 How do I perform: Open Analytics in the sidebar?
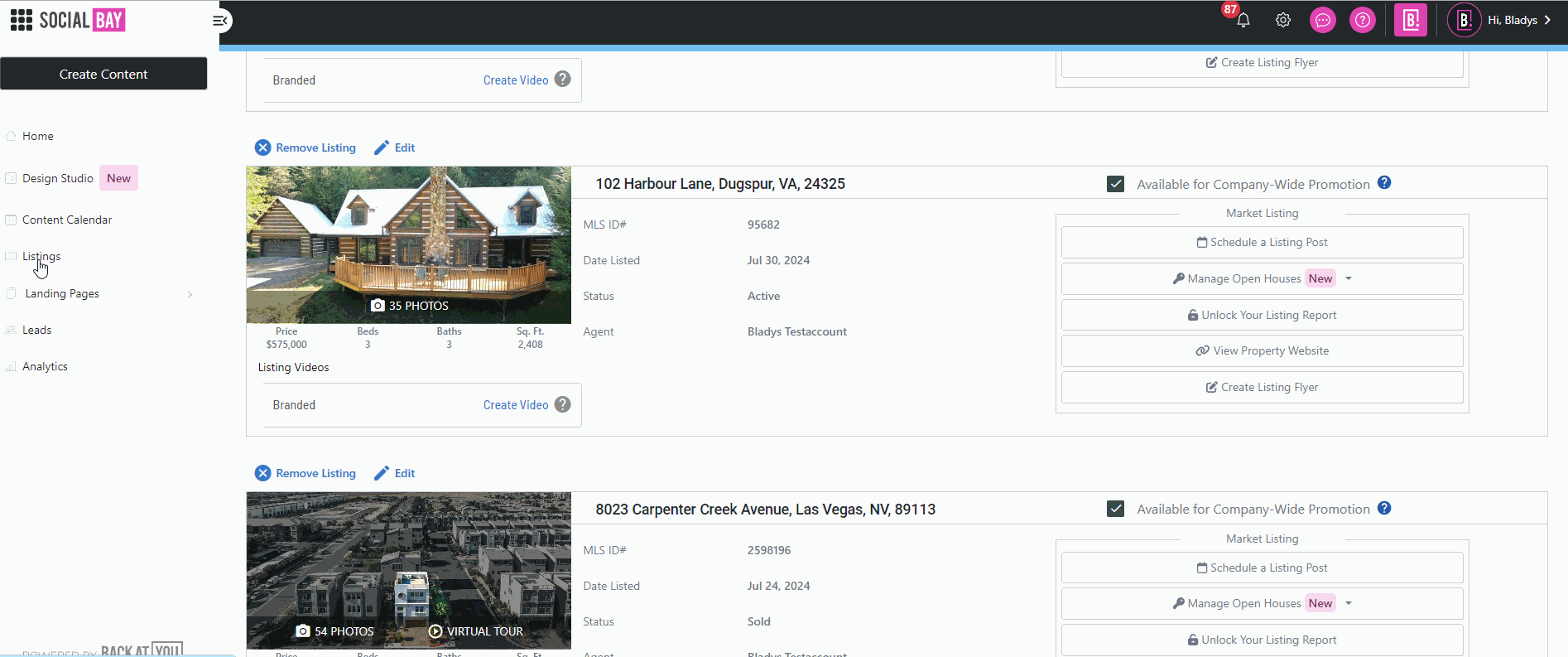coord(45,366)
